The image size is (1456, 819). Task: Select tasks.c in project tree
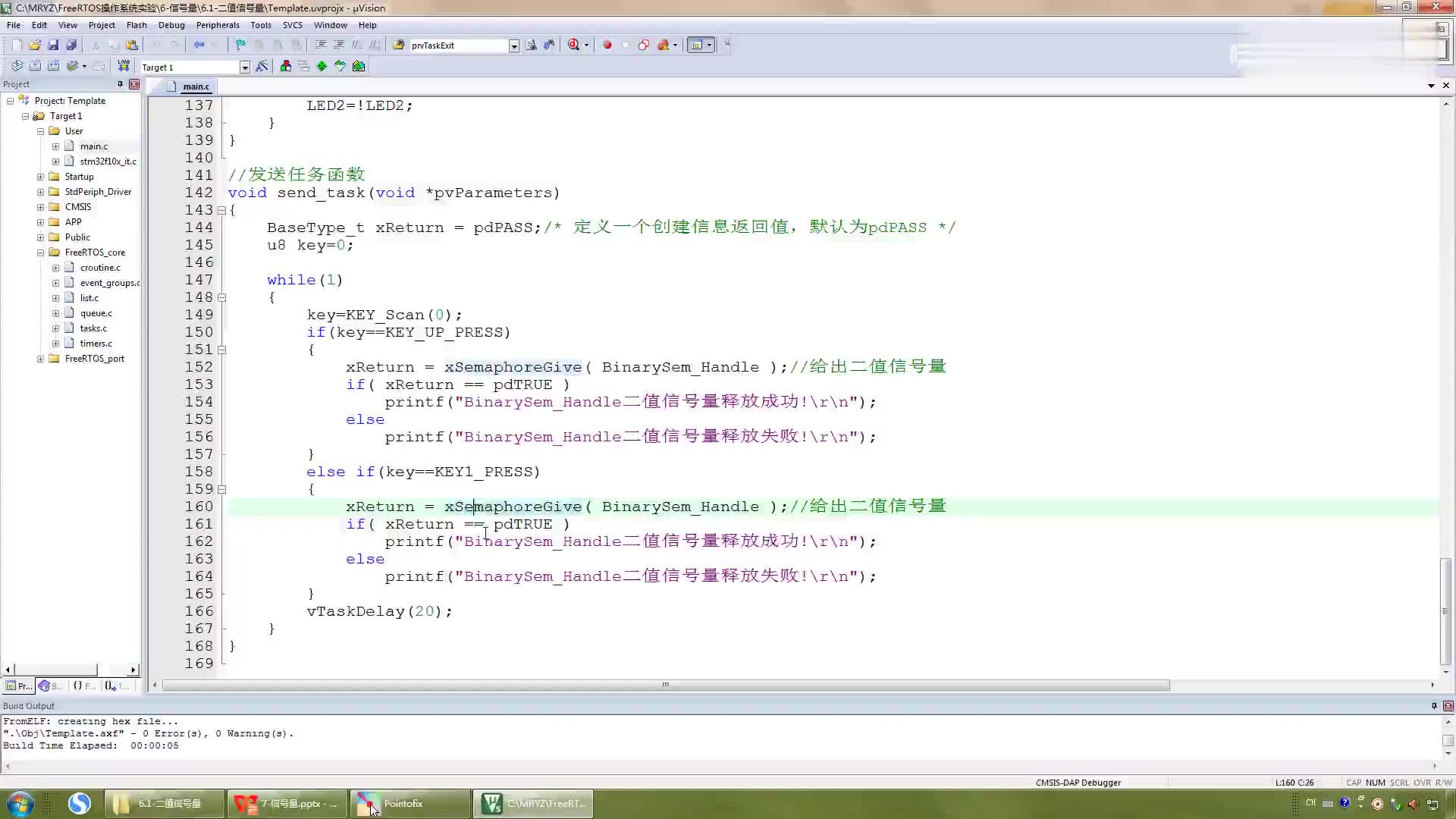pos(93,328)
